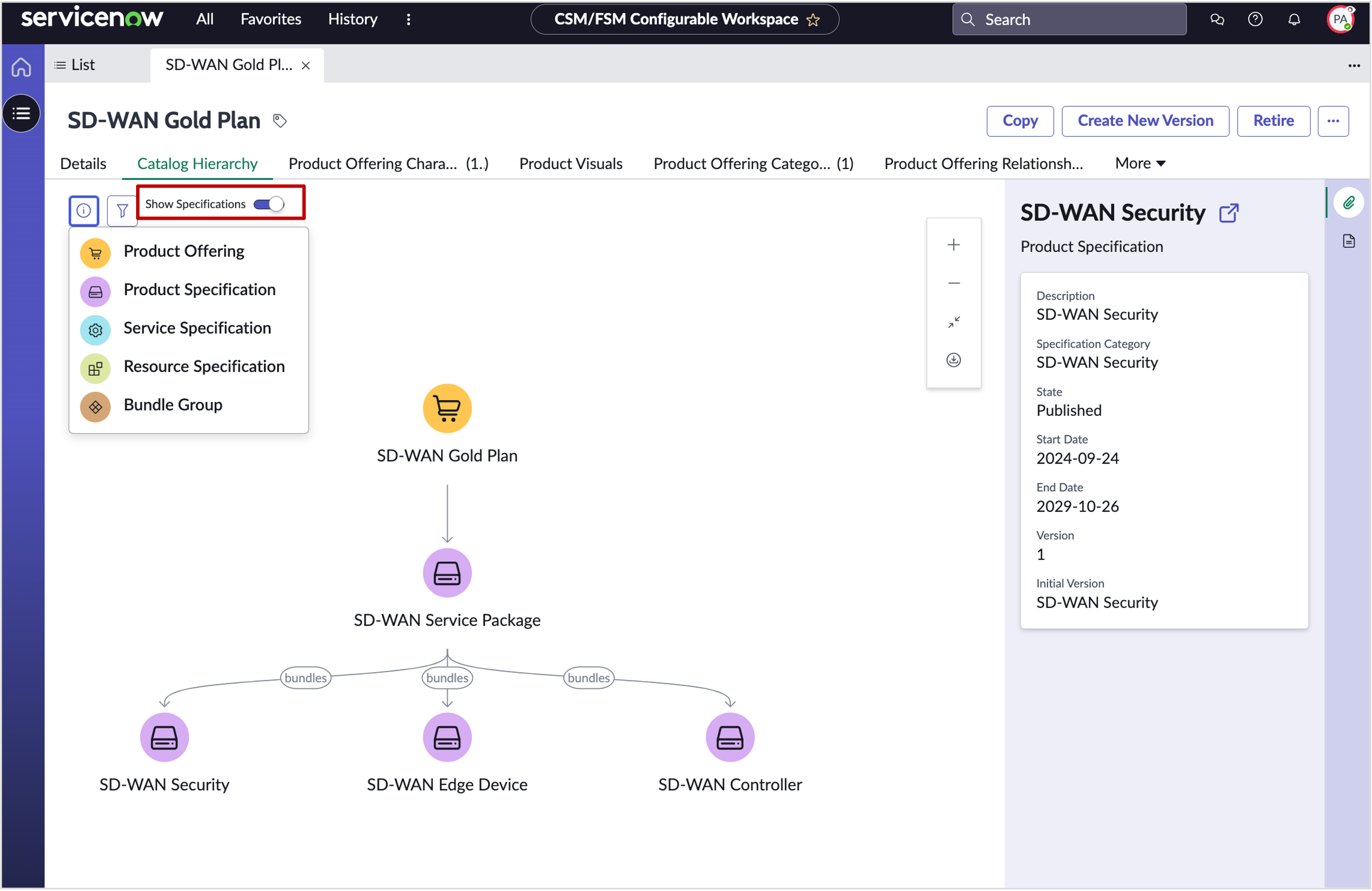Open the notifications bell

click(1294, 19)
